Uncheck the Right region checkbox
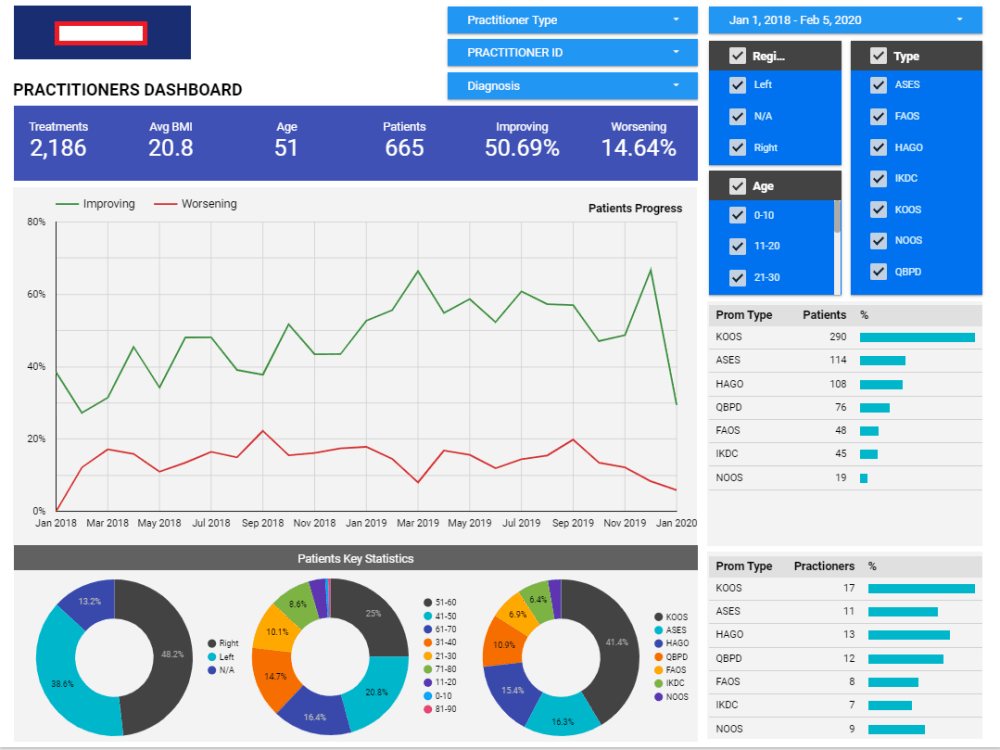1000x750 pixels. 737,148
